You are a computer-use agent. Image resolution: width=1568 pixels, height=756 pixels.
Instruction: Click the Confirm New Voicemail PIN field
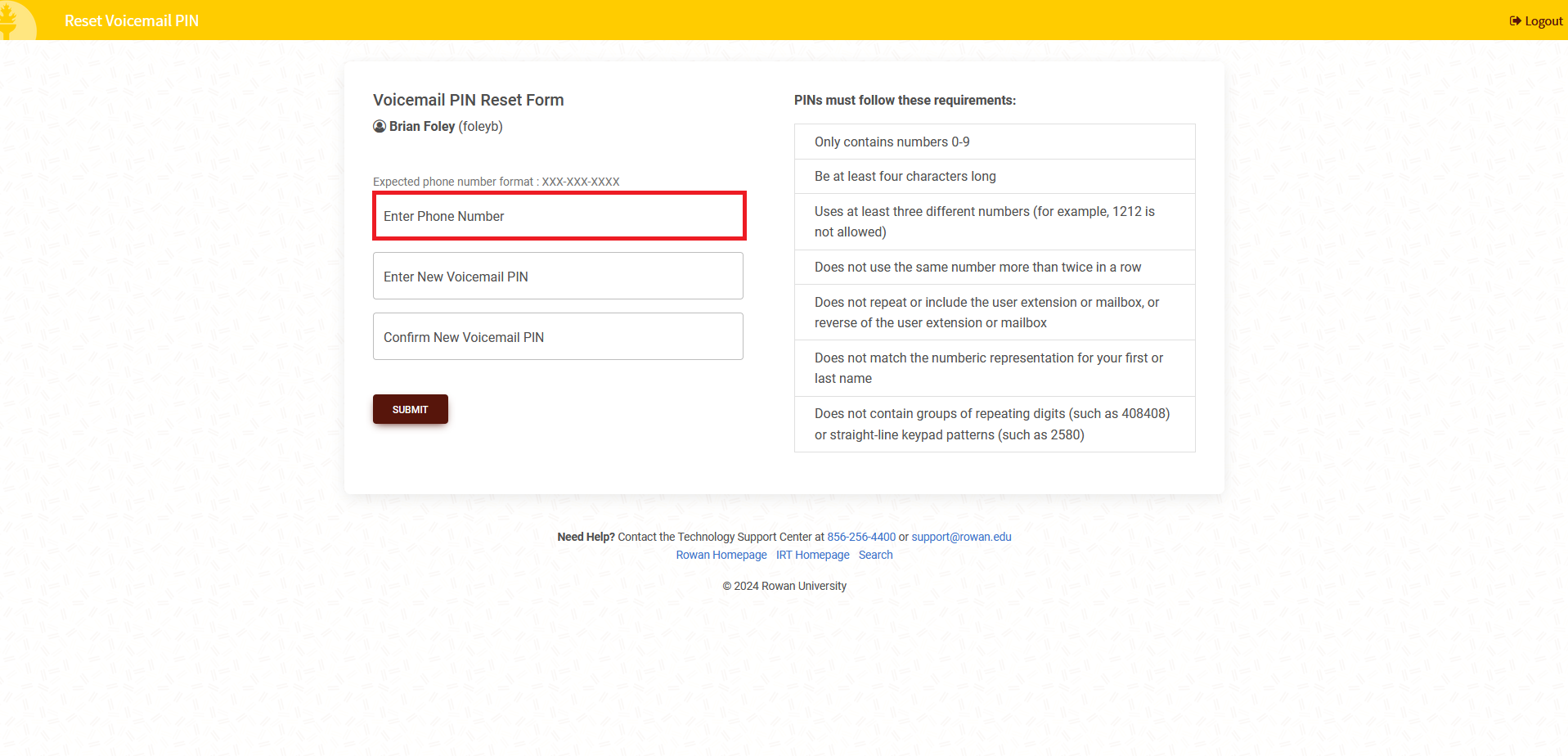(x=558, y=336)
